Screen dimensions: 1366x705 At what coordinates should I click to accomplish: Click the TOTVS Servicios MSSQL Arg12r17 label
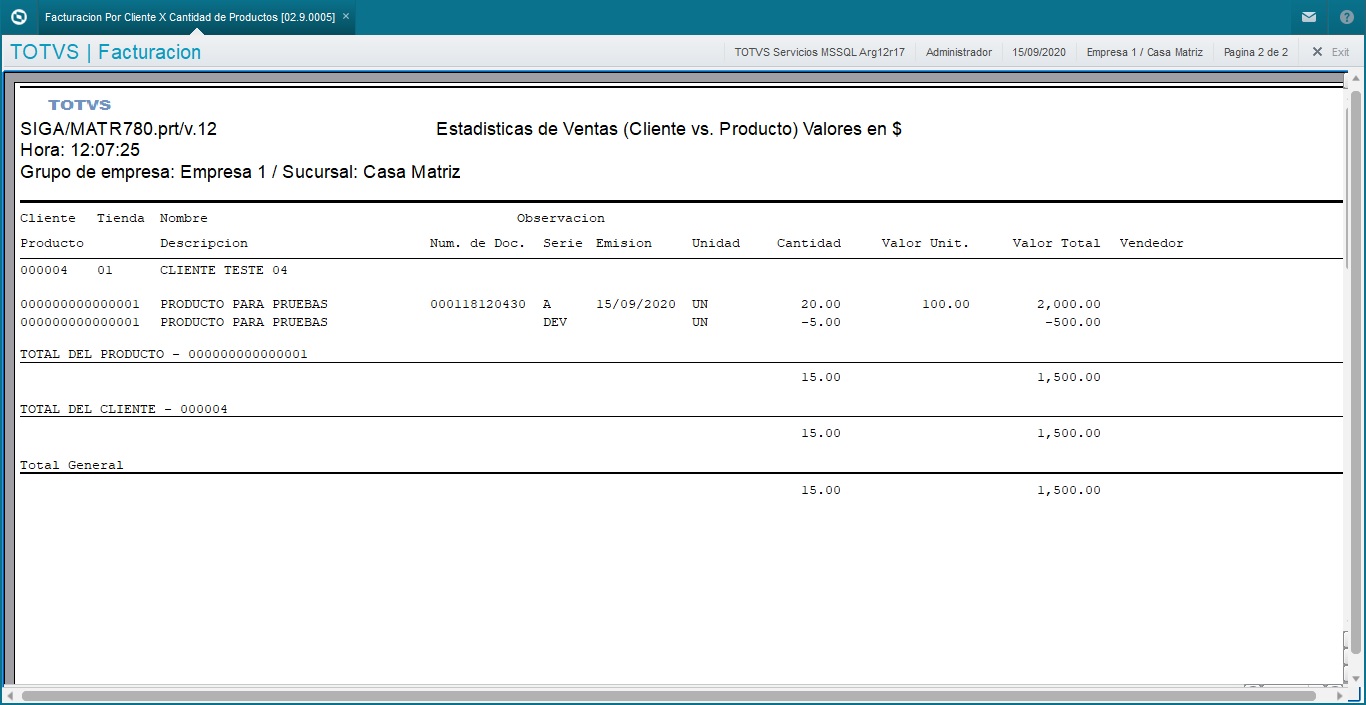[x=819, y=52]
